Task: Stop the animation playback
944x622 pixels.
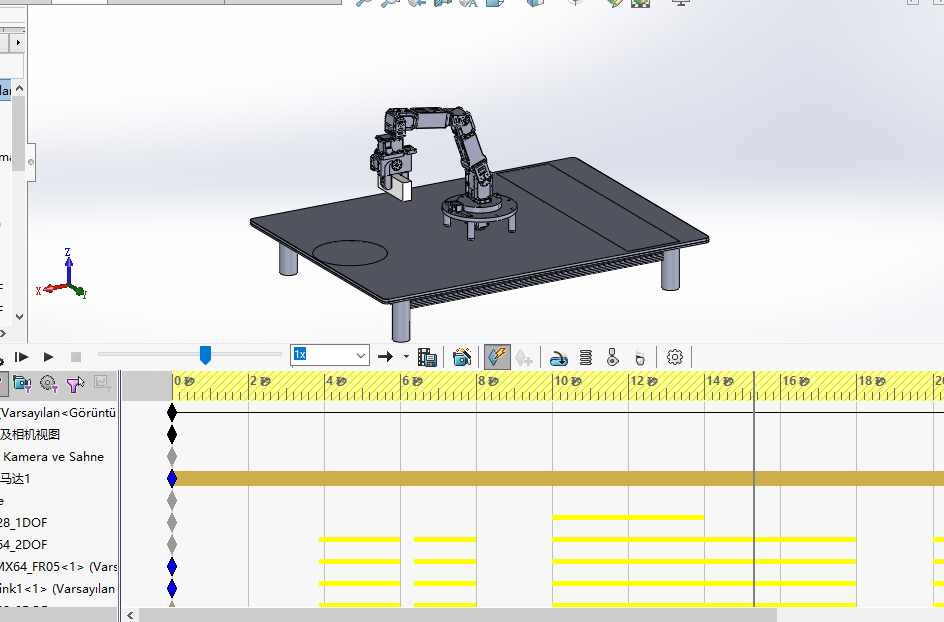Action: (x=76, y=357)
